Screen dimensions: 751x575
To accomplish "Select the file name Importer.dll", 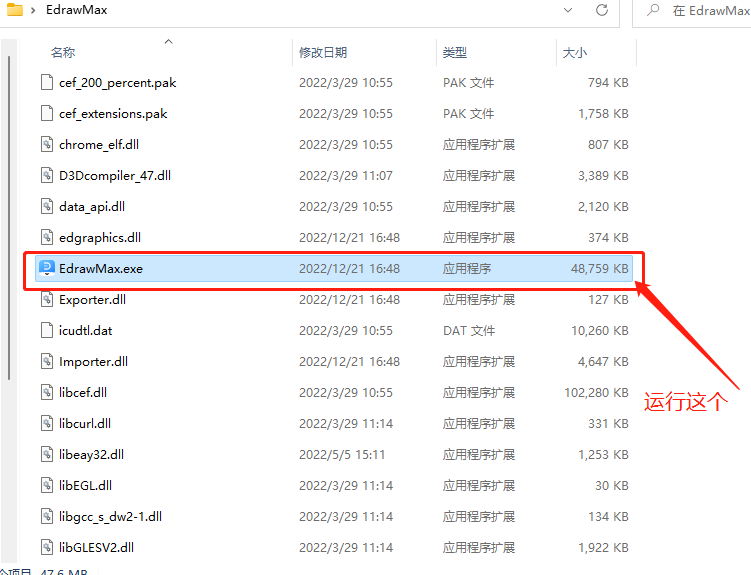I will 93,362.
